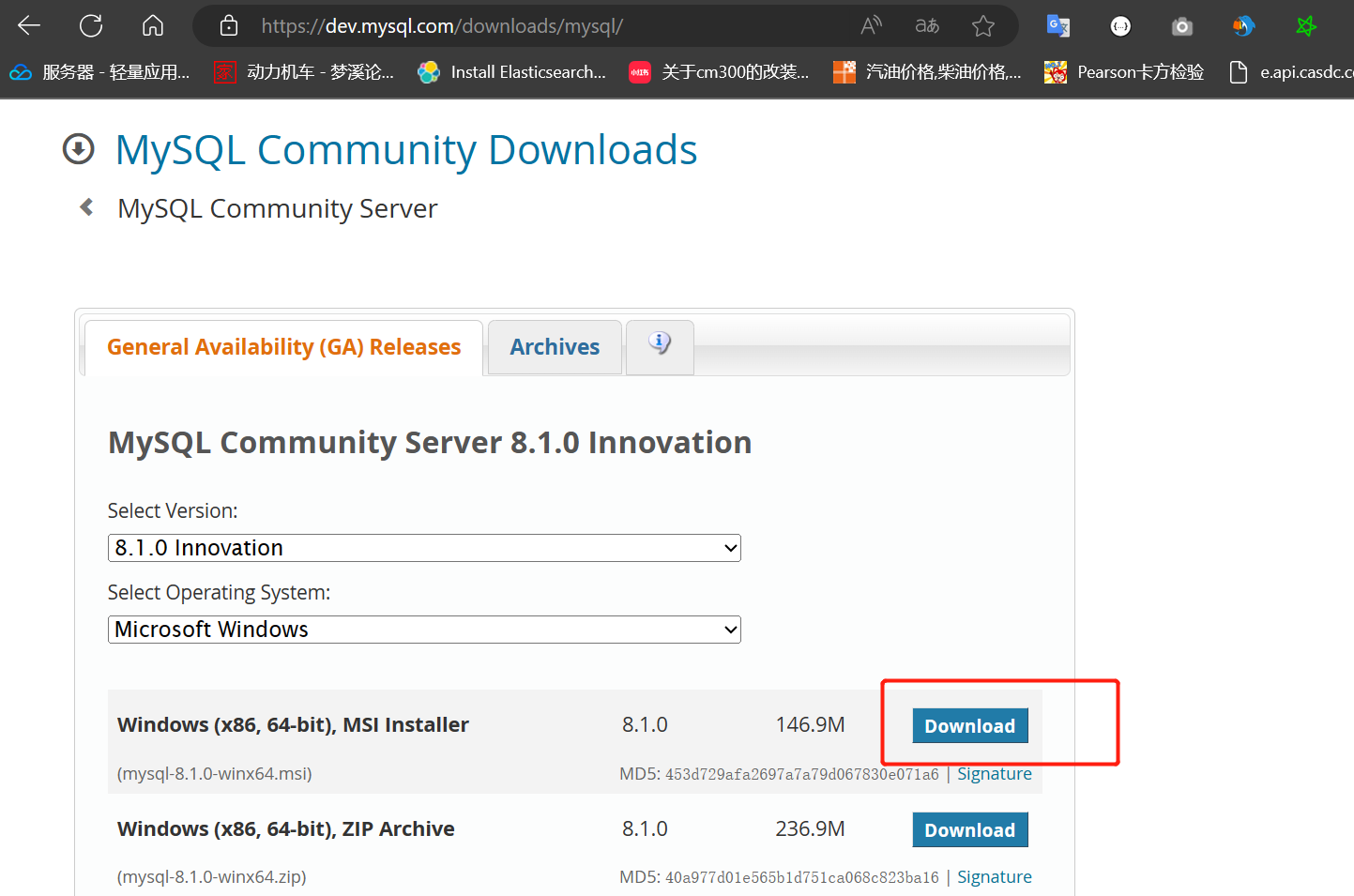Click the "8.1.0" version in the ZIP Archive row
Viewport: 1354px width, 896px height.
[x=645, y=829]
